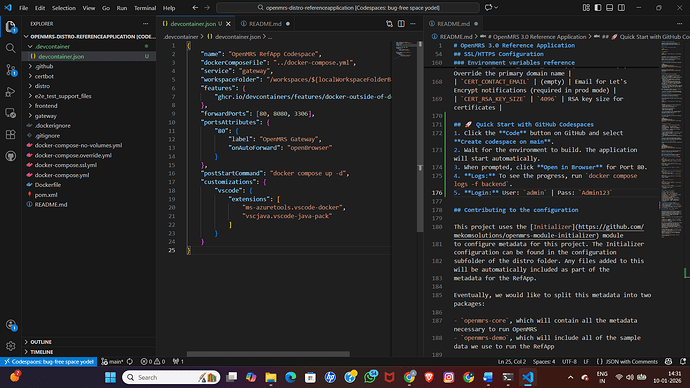Click Codespaces remote indicator in status bar

tap(48, 362)
